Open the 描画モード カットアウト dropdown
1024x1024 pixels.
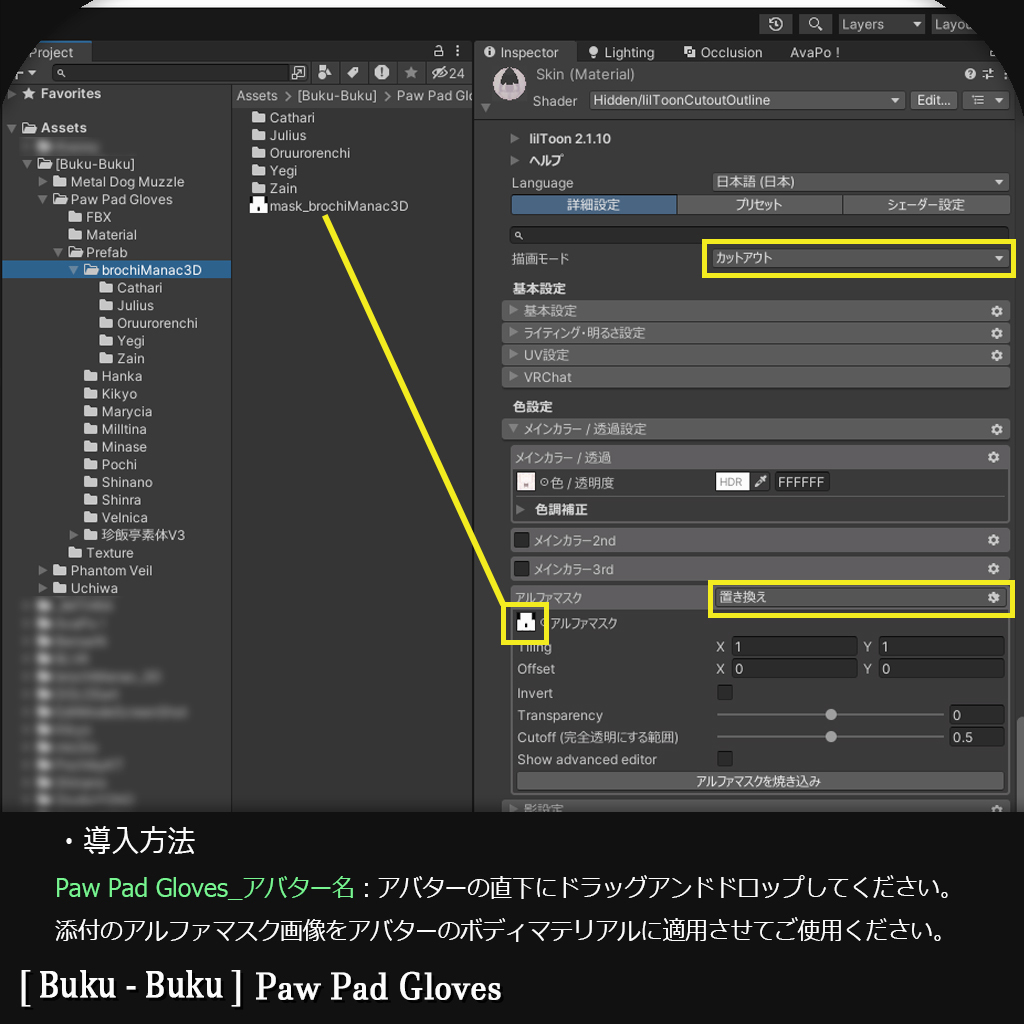point(860,258)
